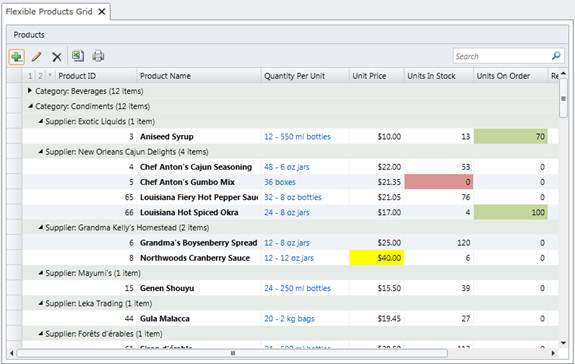575x364 pixels.
Task: Close the Flexible Products Grid tab
Action: tap(102, 12)
